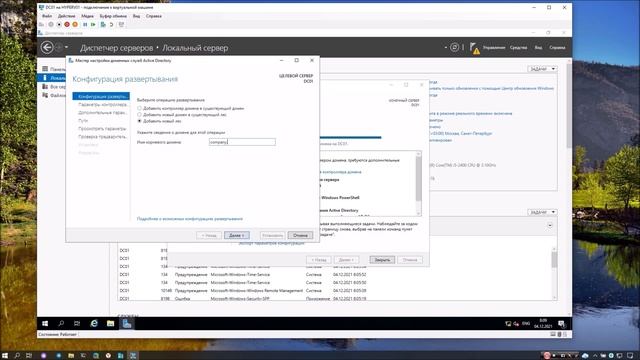Viewport: 640px width, 360px height.
Task: Open guest Action Center icon
Action: click(x=562, y=324)
